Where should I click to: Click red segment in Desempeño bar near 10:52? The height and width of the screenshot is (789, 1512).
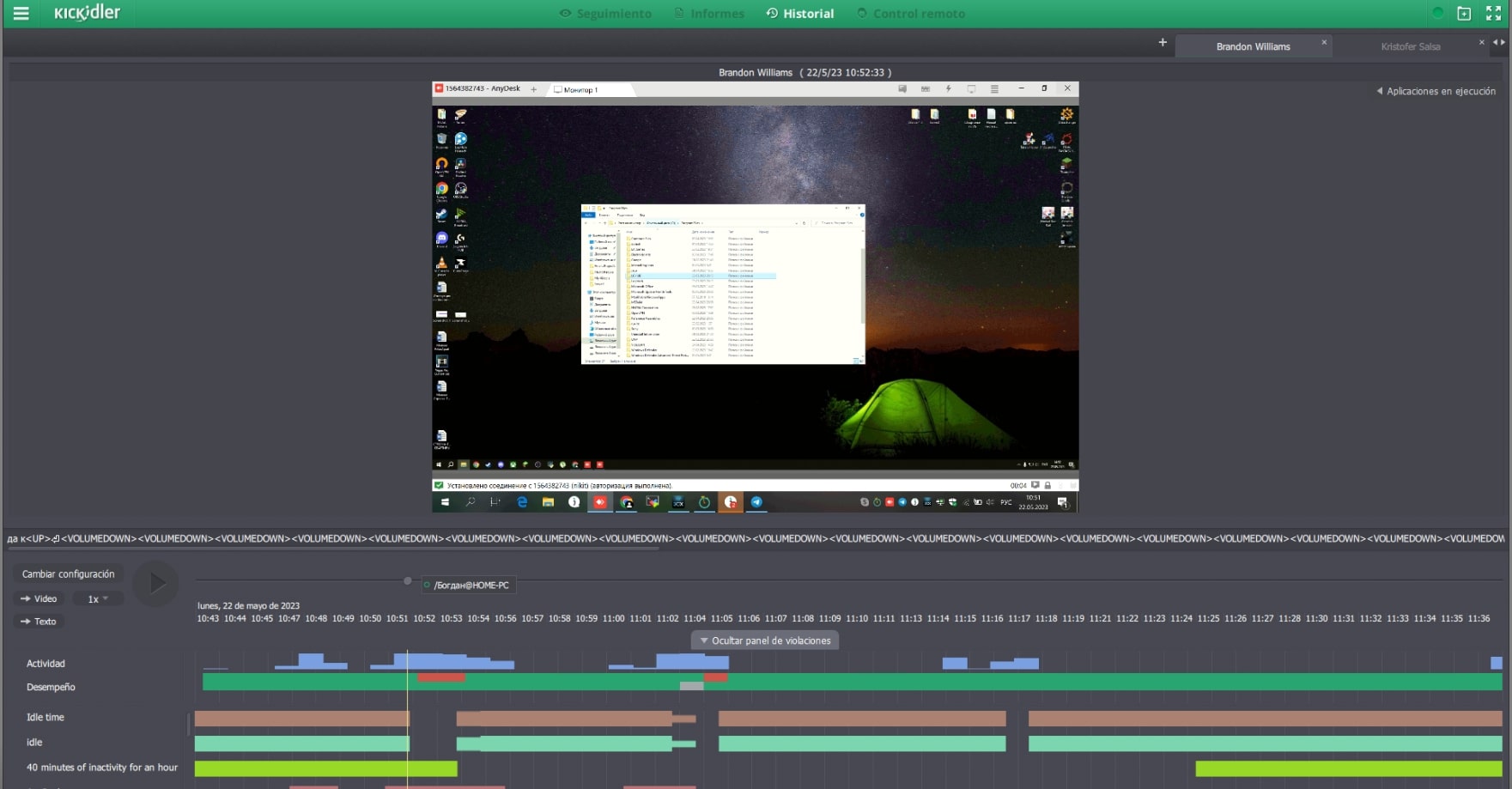[x=441, y=678]
